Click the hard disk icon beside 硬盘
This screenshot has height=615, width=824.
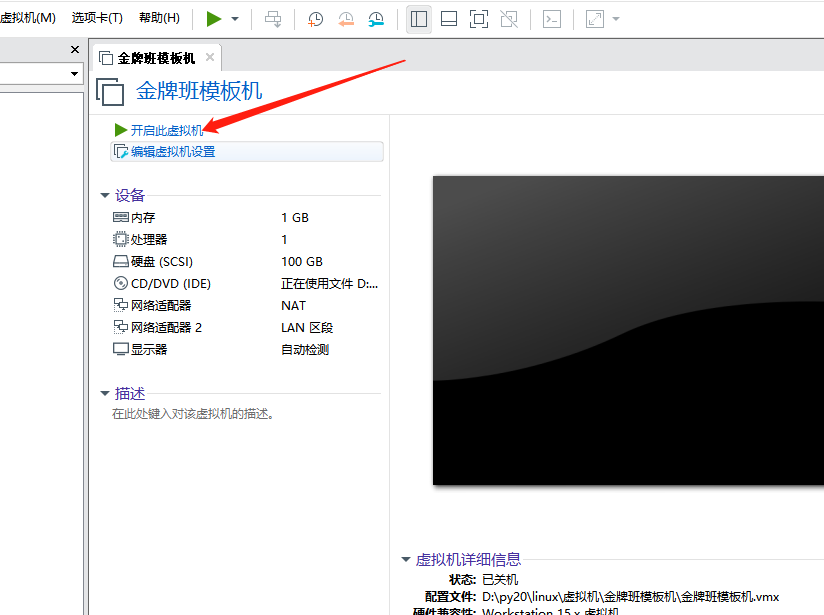point(121,261)
